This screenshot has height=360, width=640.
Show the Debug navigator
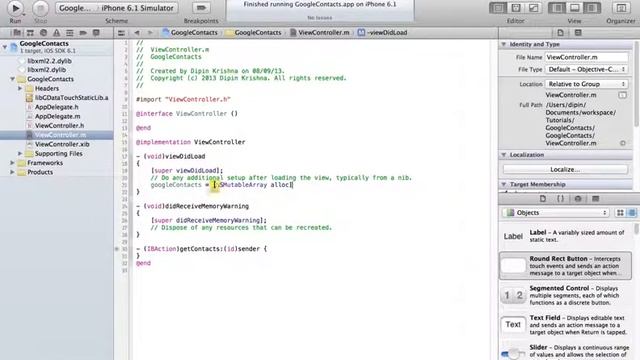tap(70, 33)
